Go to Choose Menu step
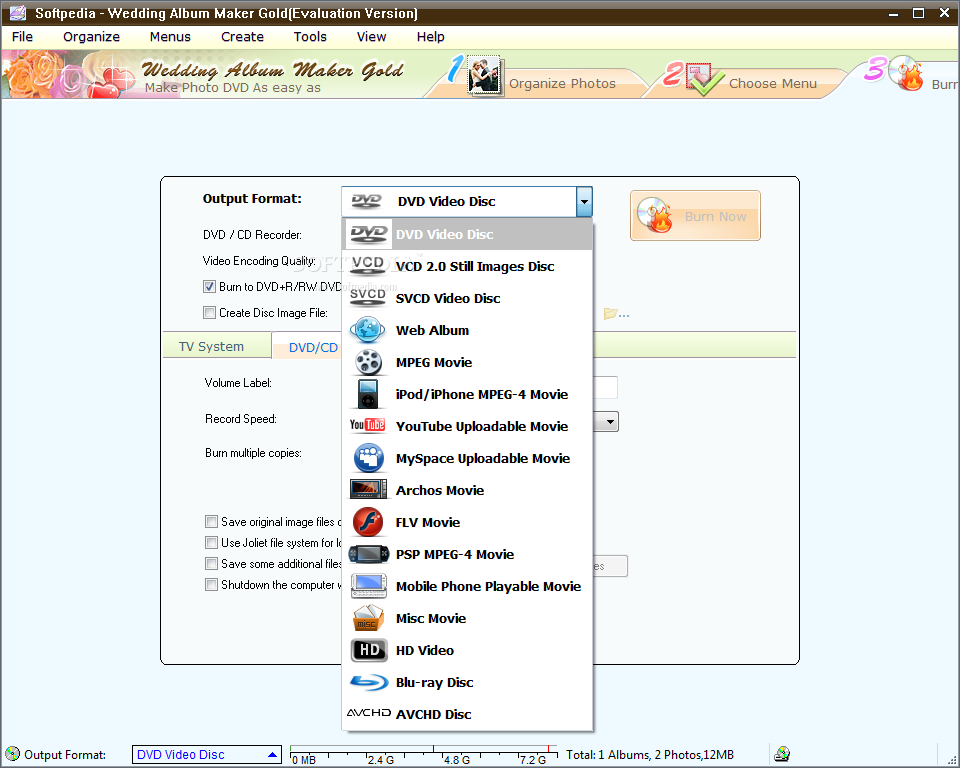Viewport: 960px width, 768px height. click(773, 84)
